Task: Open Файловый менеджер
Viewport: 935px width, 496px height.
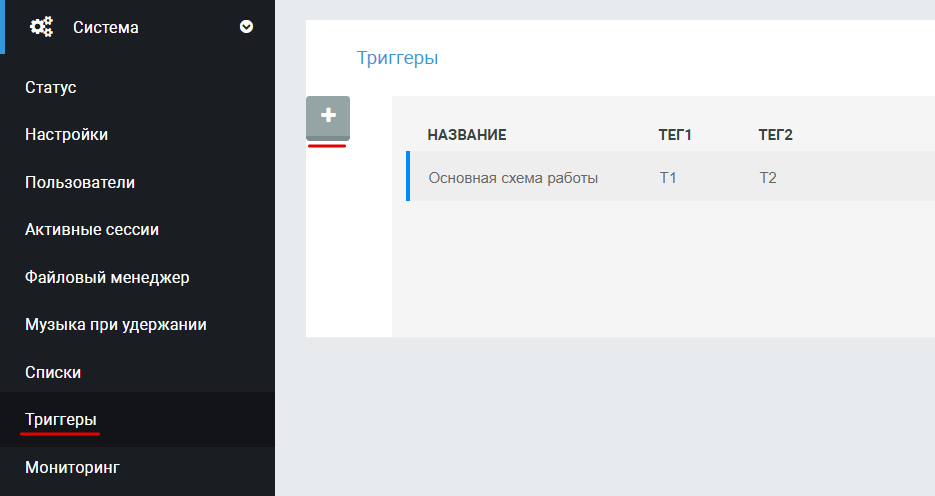Action: [107, 277]
